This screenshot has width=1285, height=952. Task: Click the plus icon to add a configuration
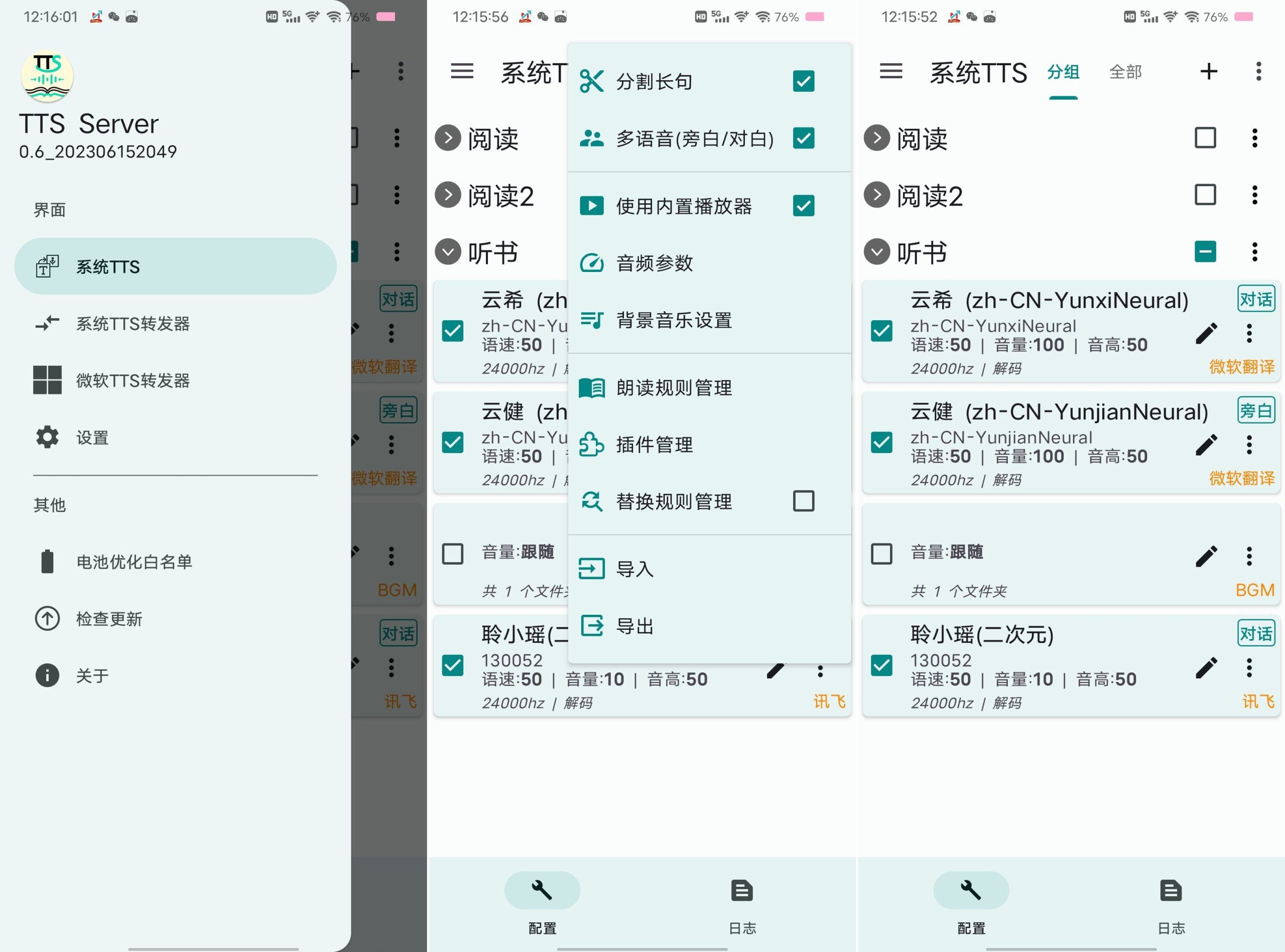coord(1208,71)
